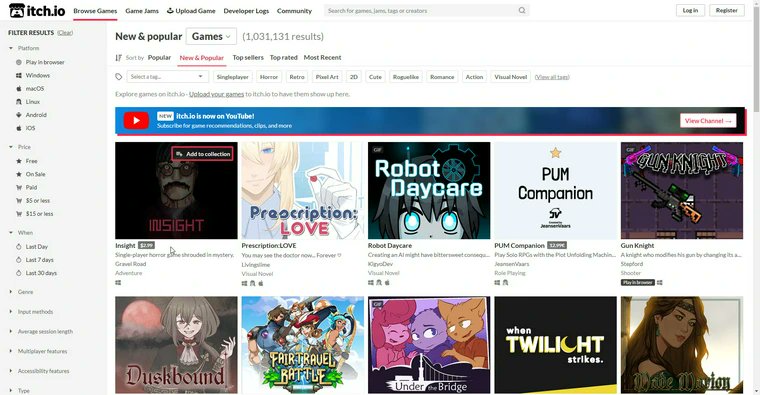Click the Register button
Image resolution: width=760 pixels, height=395 pixels.
(x=727, y=10)
